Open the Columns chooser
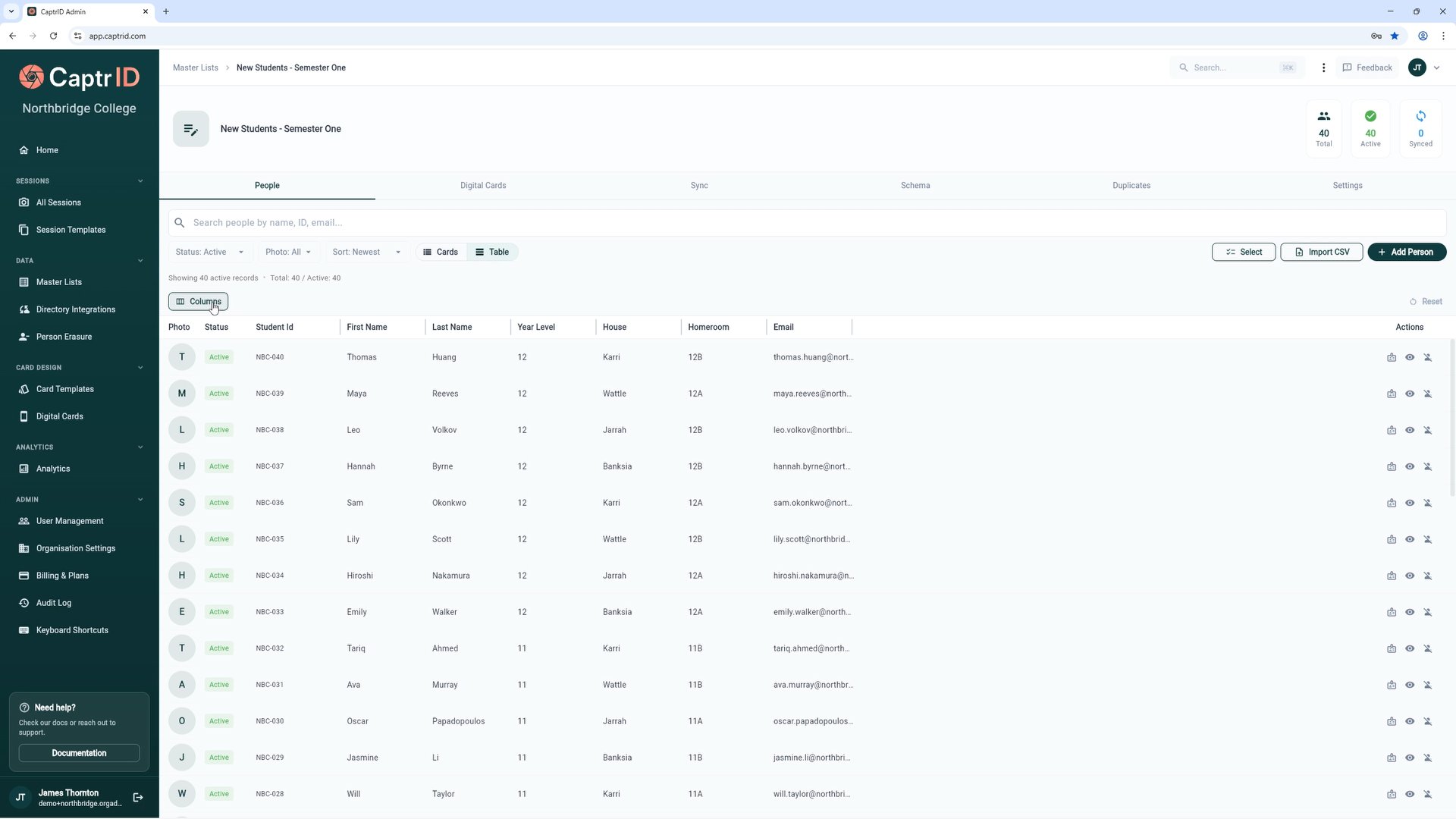 tap(198, 302)
